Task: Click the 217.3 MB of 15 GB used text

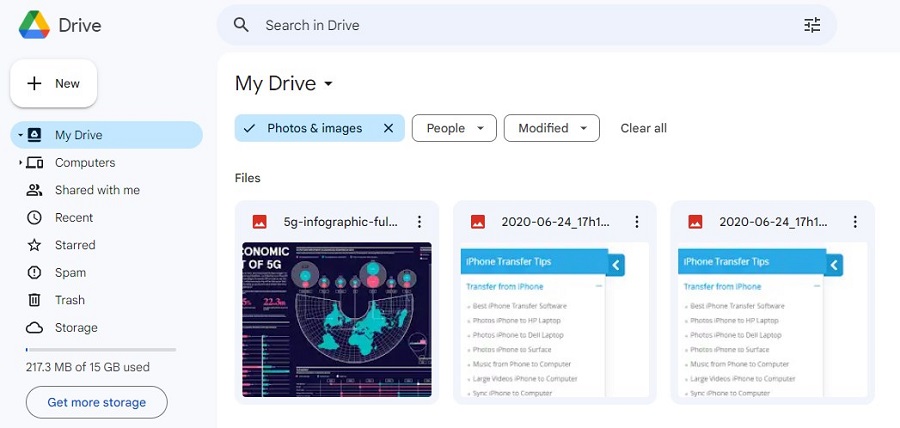Action: point(88,367)
